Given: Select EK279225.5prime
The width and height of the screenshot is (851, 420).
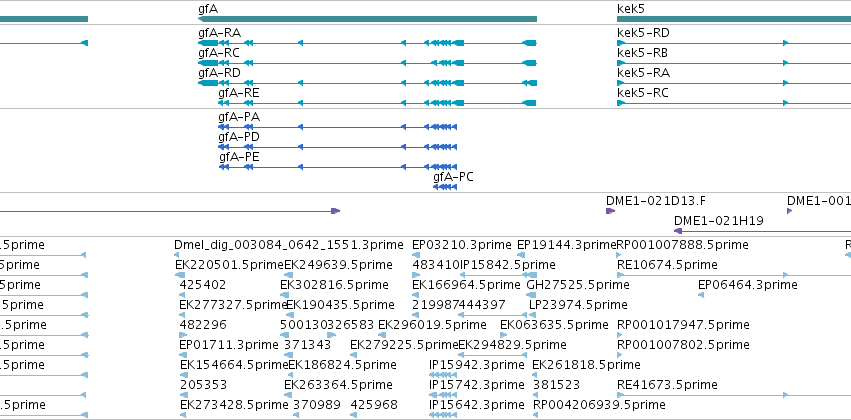Looking at the screenshot, I should click(x=404, y=345).
